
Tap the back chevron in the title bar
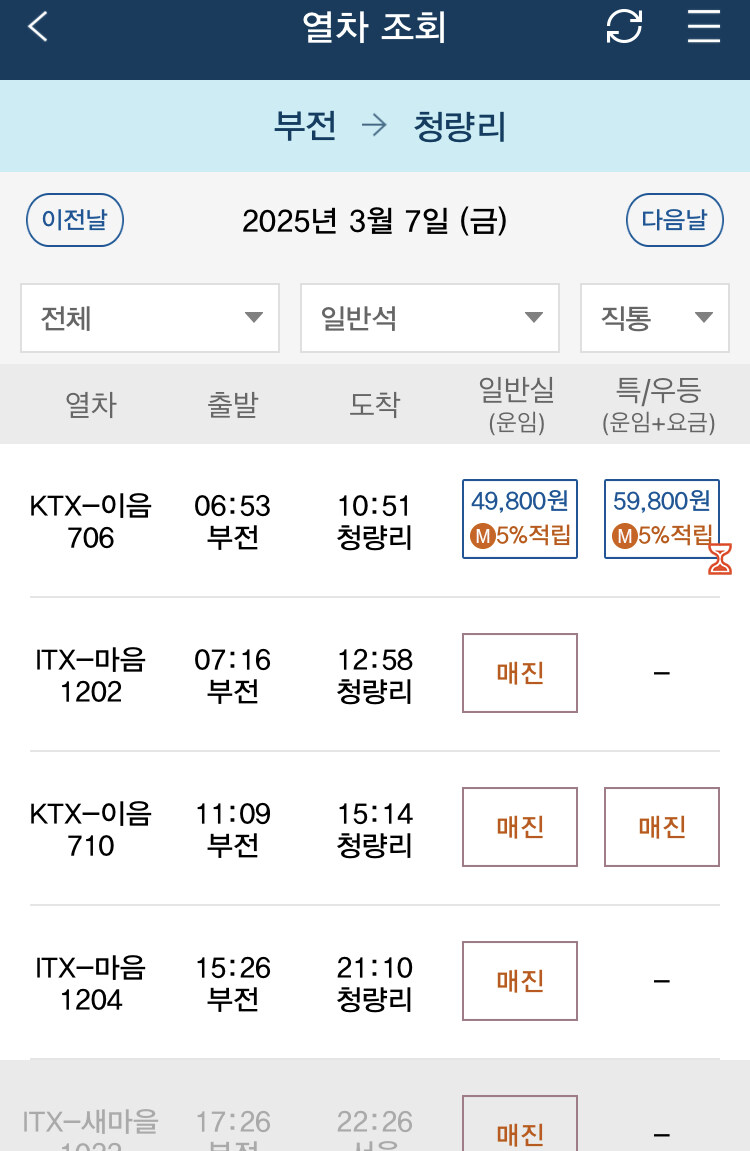(x=37, y=27)
